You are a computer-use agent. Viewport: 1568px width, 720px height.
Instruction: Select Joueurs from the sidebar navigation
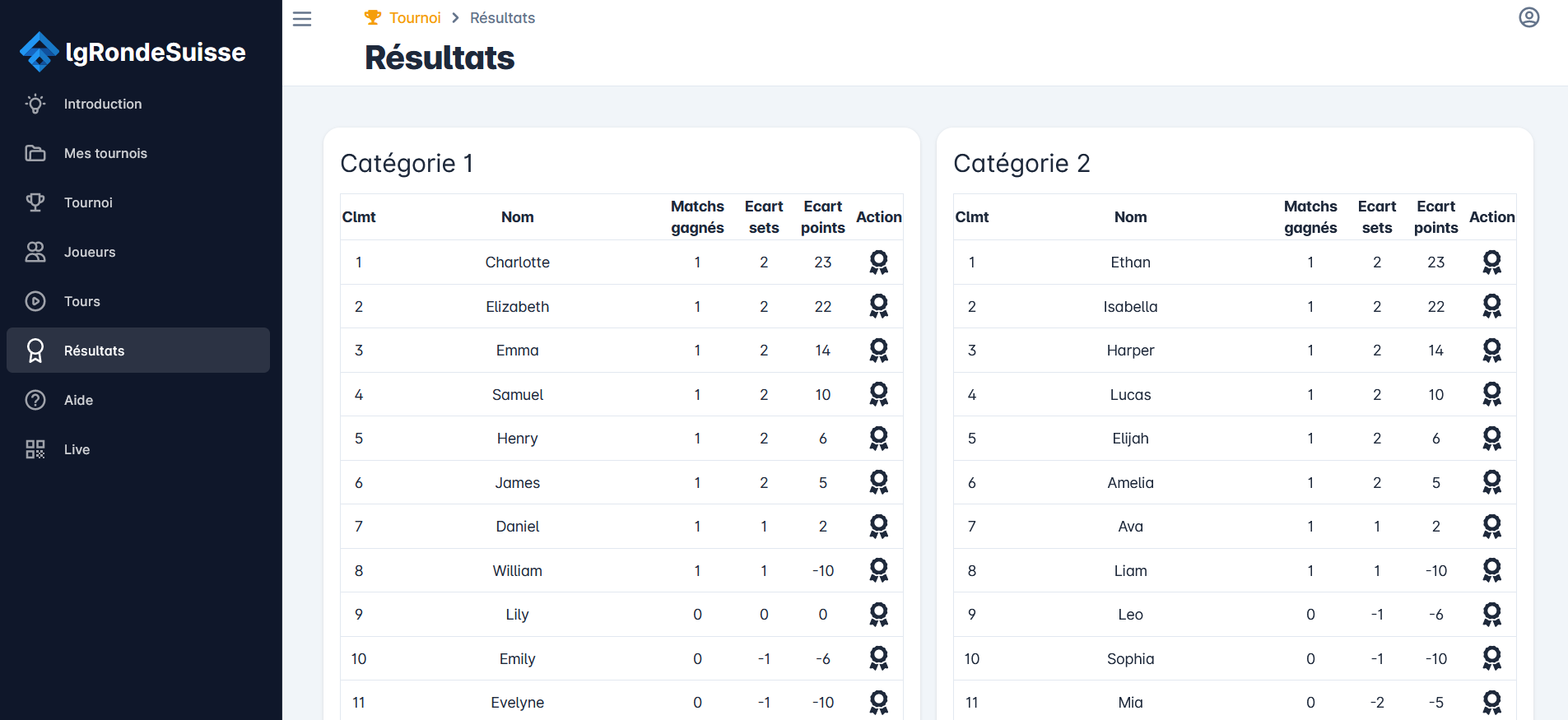[x=89, y=252]
